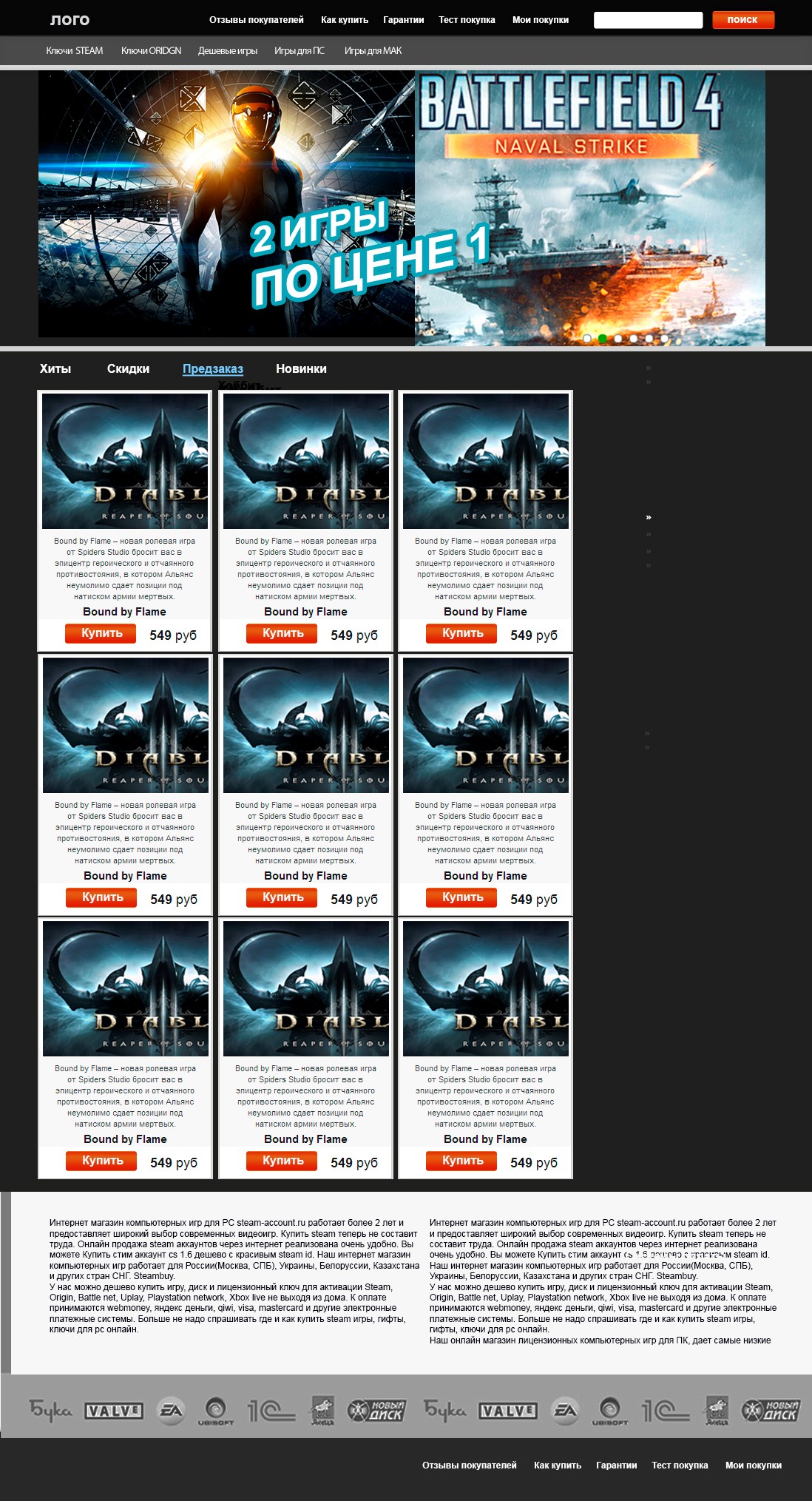
Task: Select the first banner slider dot
Action: tap(587, 338)
